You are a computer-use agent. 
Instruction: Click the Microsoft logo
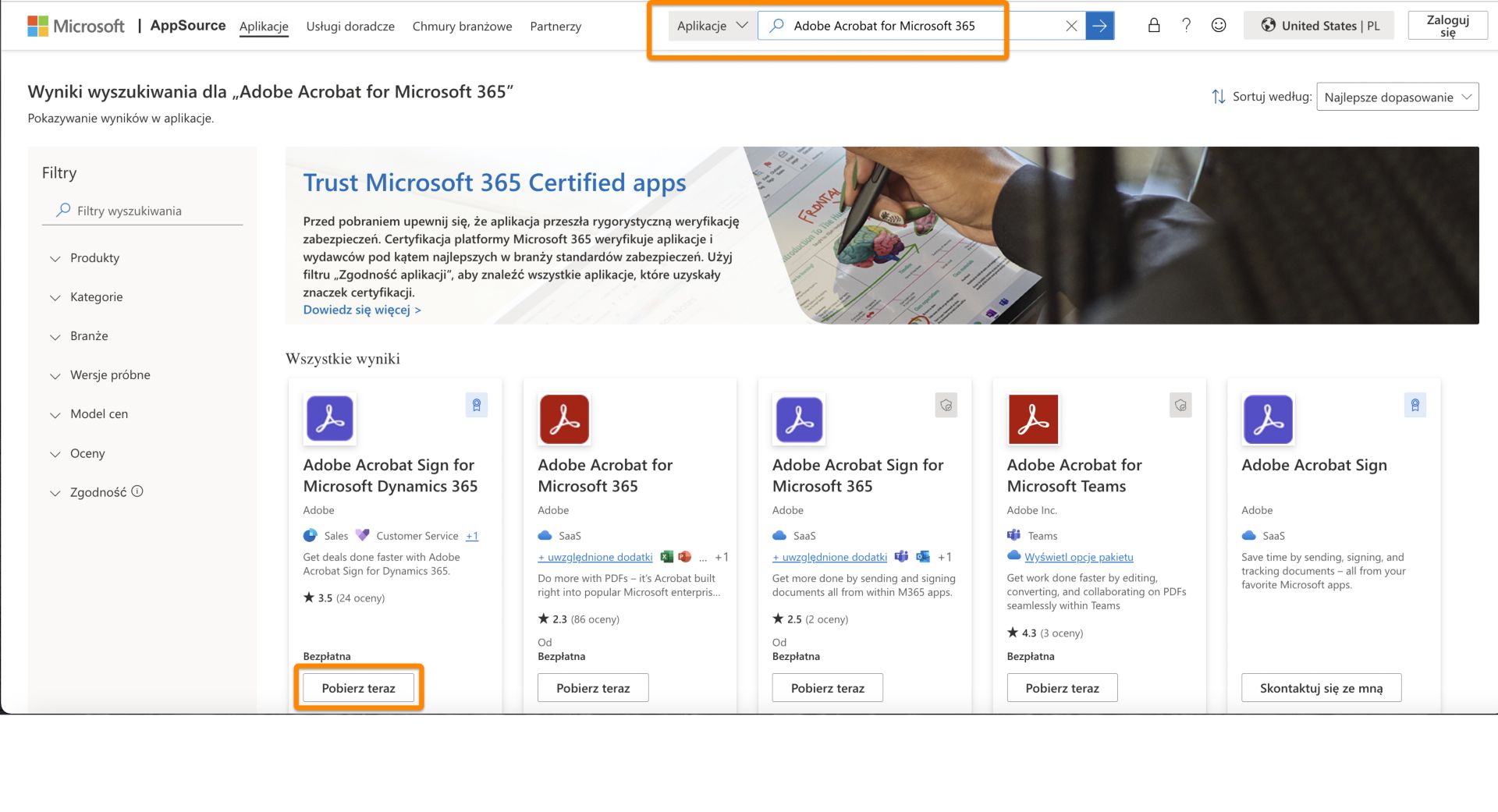[x=76, y=26]
